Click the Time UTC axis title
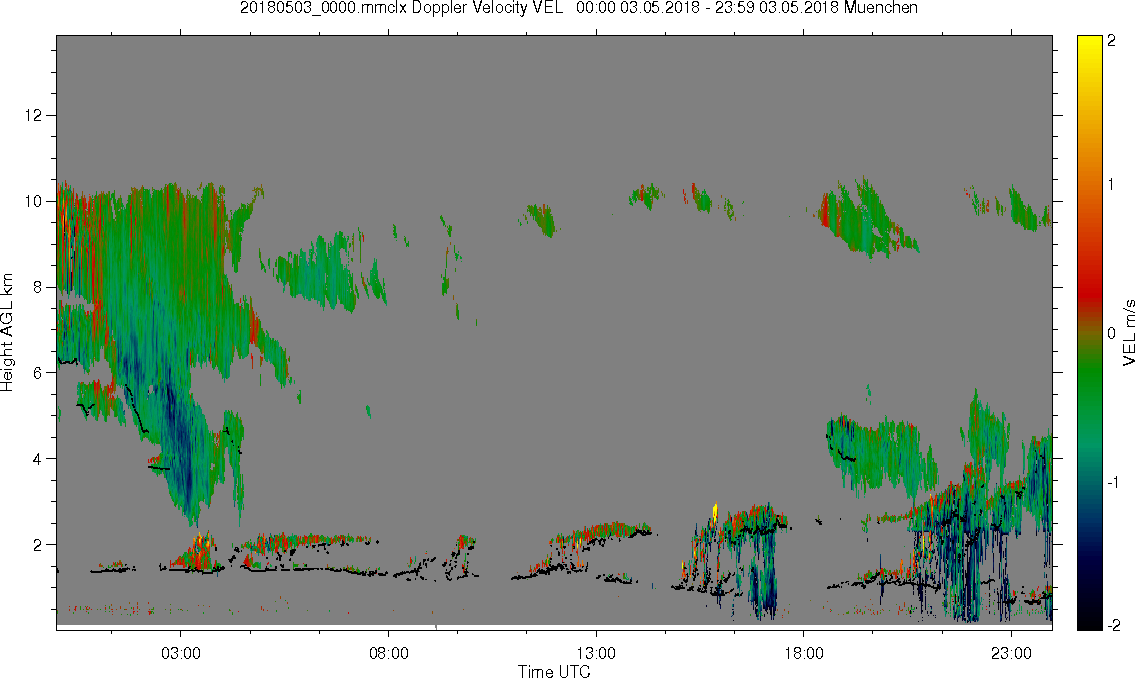The width and height of the screenshot is (1135, 678). (554, 671)
